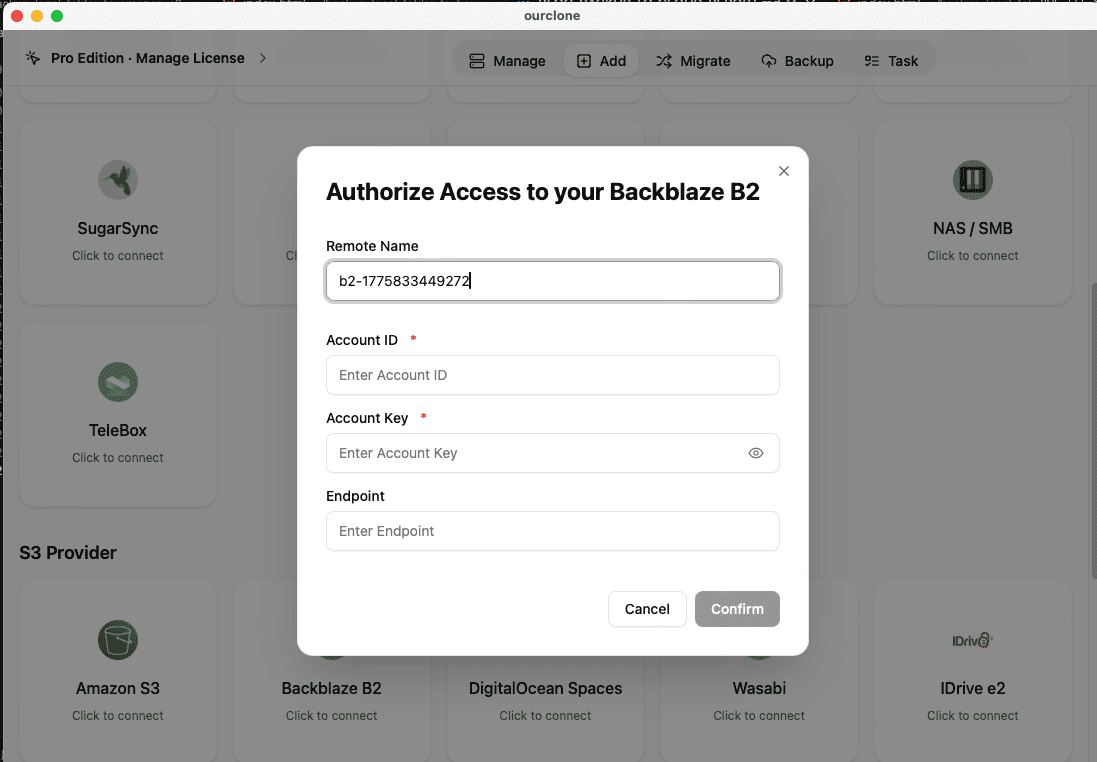1097x762 pixels.
Task: Click the Enter Account ID field
Action: pos(552,375)
